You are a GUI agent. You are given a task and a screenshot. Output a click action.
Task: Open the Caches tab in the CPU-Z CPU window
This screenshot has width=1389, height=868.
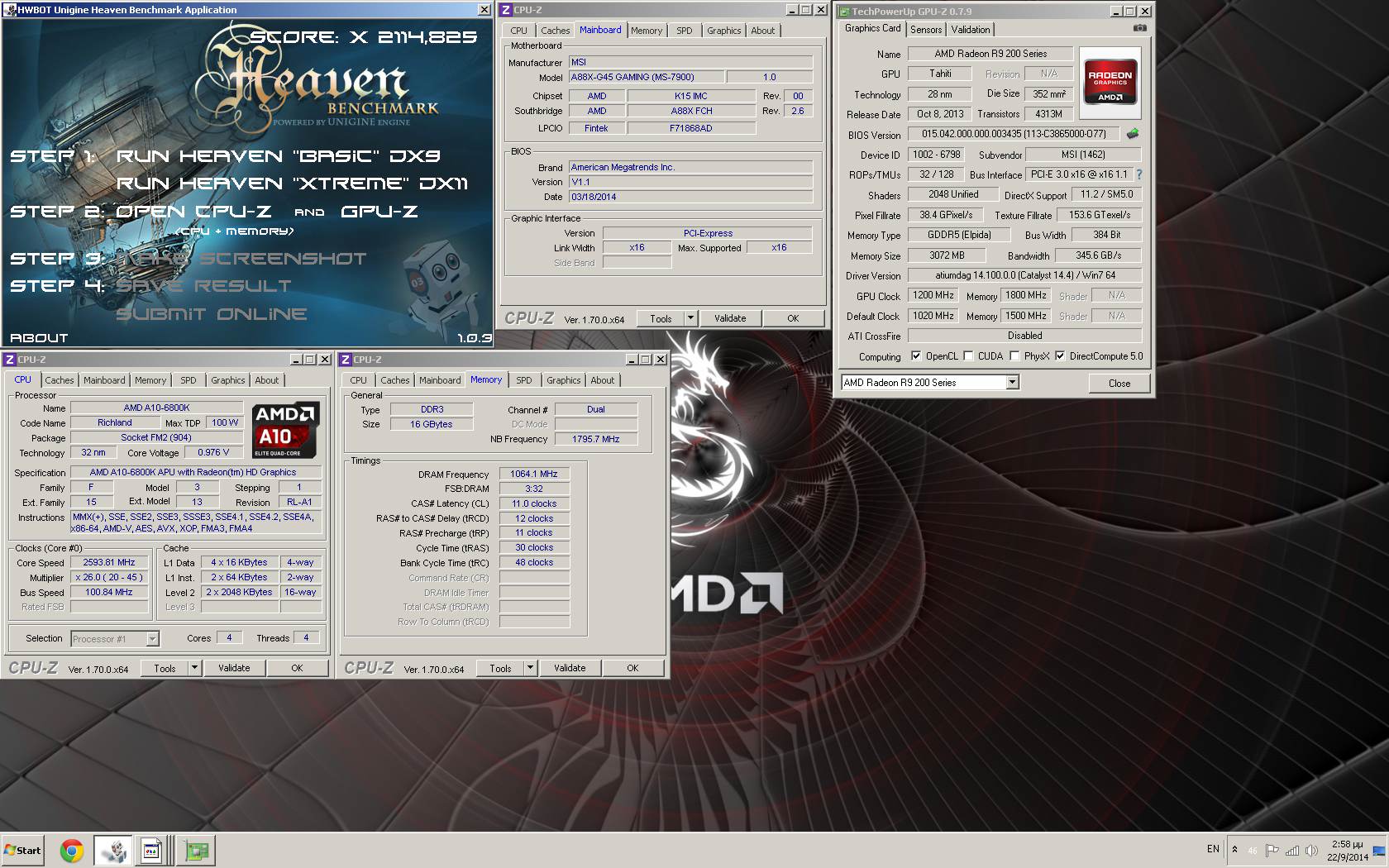[x=60, y=380]
